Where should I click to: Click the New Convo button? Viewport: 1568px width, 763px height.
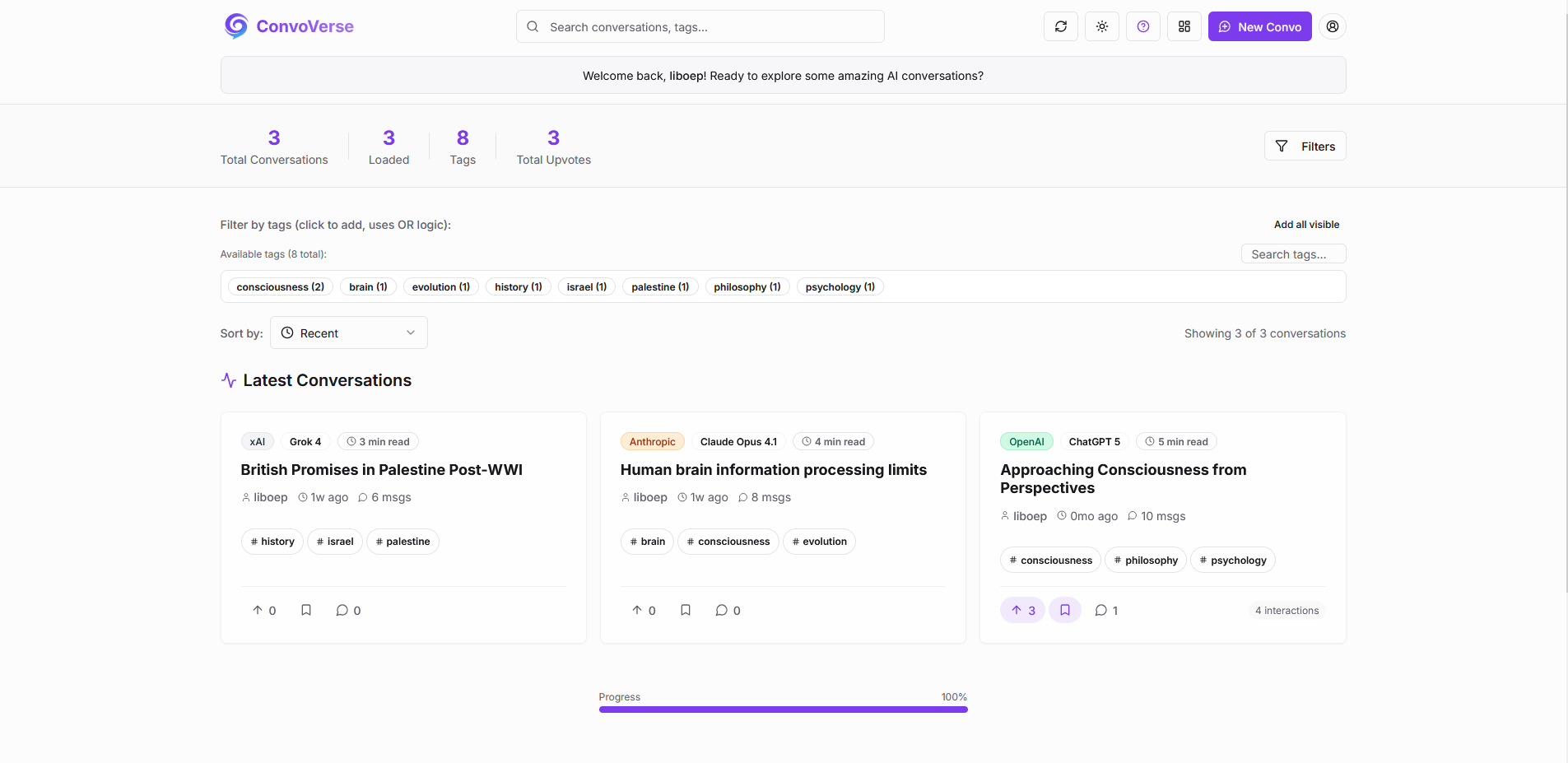tap(1259, 26)
